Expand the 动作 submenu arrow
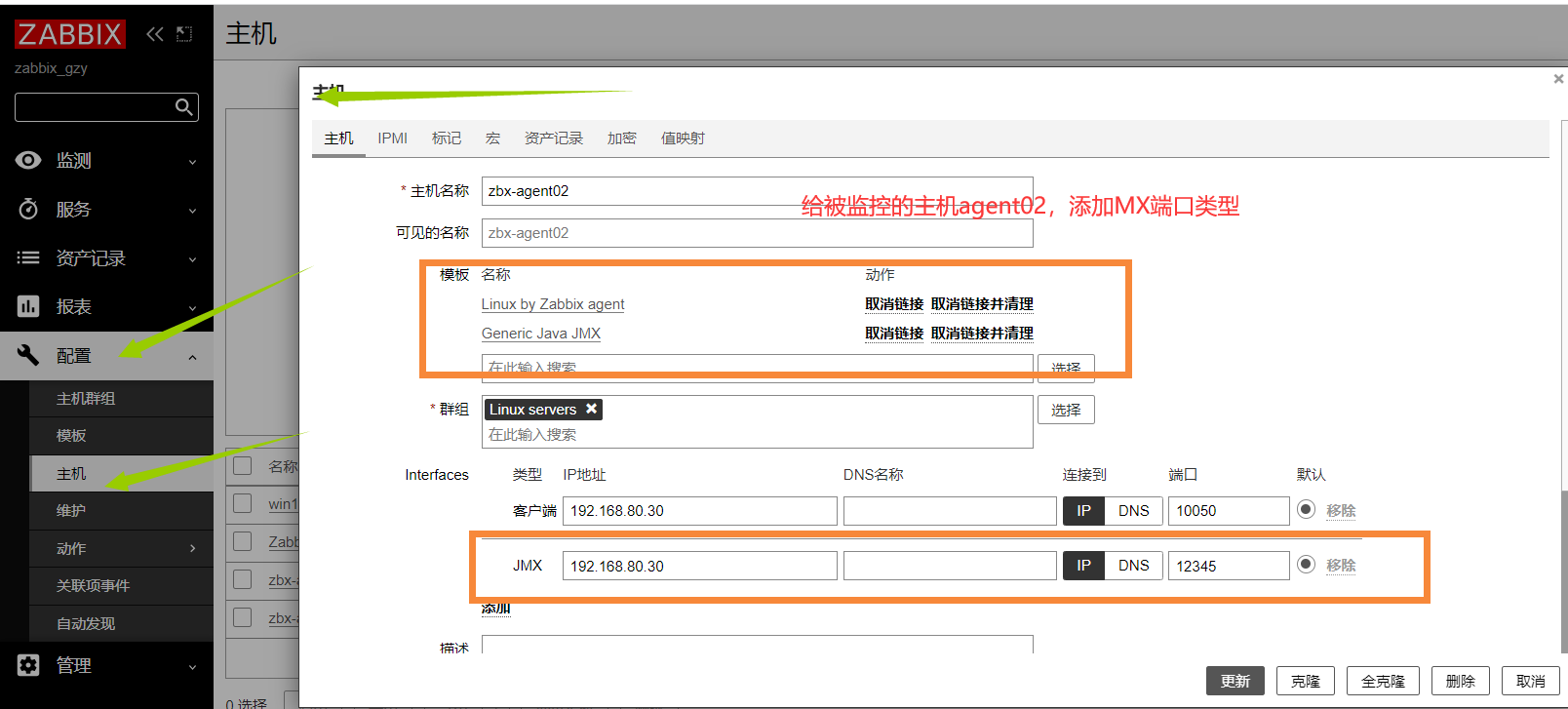1568x709 pixels. click(192, 548)
